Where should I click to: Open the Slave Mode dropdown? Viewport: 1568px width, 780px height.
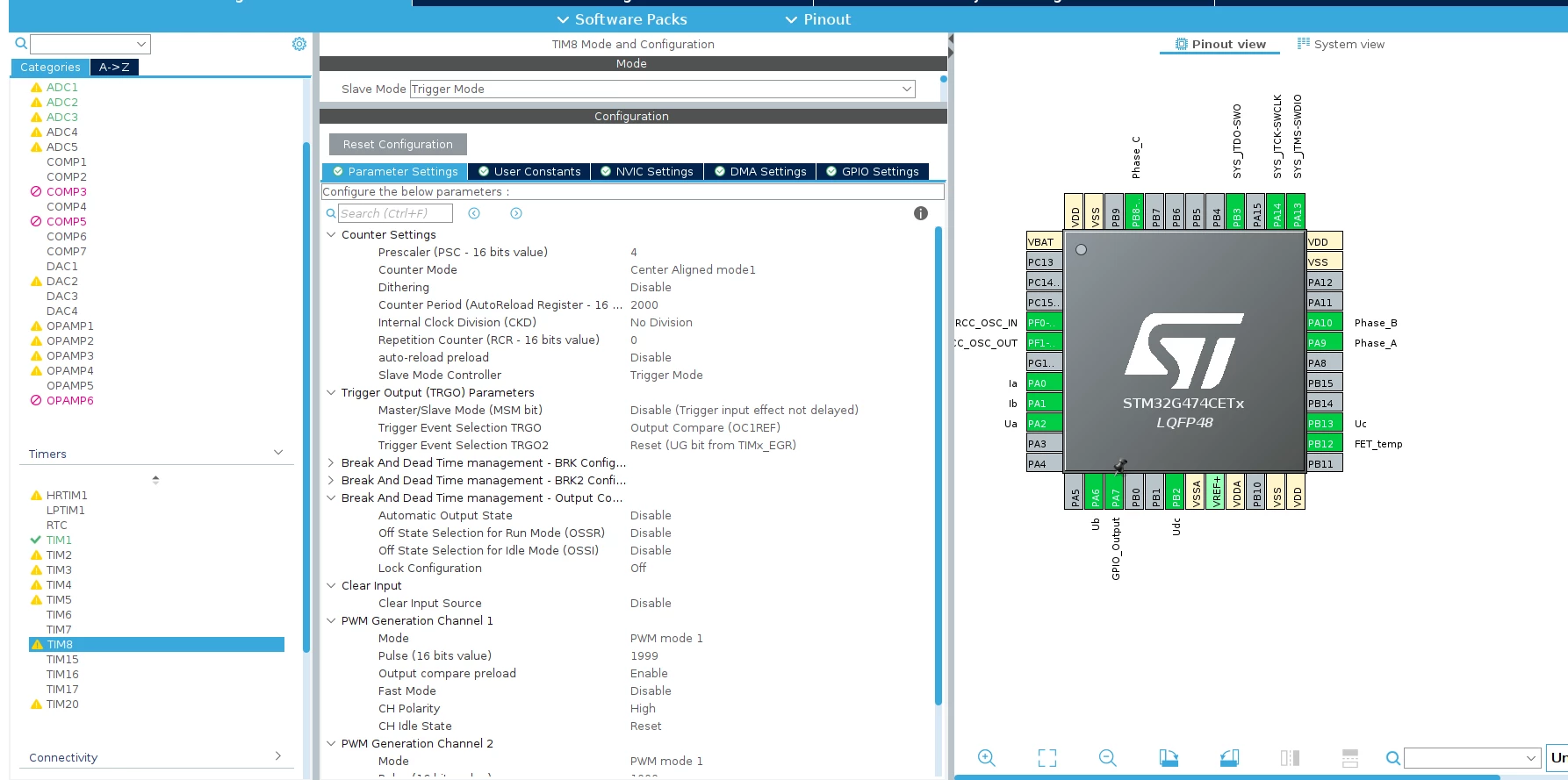[x=663, y=89]
